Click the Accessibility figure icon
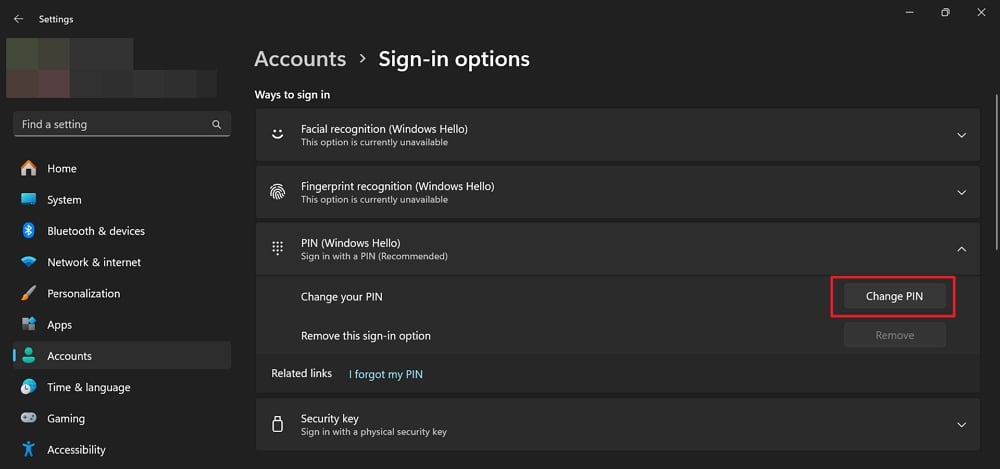The width and height of the screenshot is (1000, 469). (29, 450)
